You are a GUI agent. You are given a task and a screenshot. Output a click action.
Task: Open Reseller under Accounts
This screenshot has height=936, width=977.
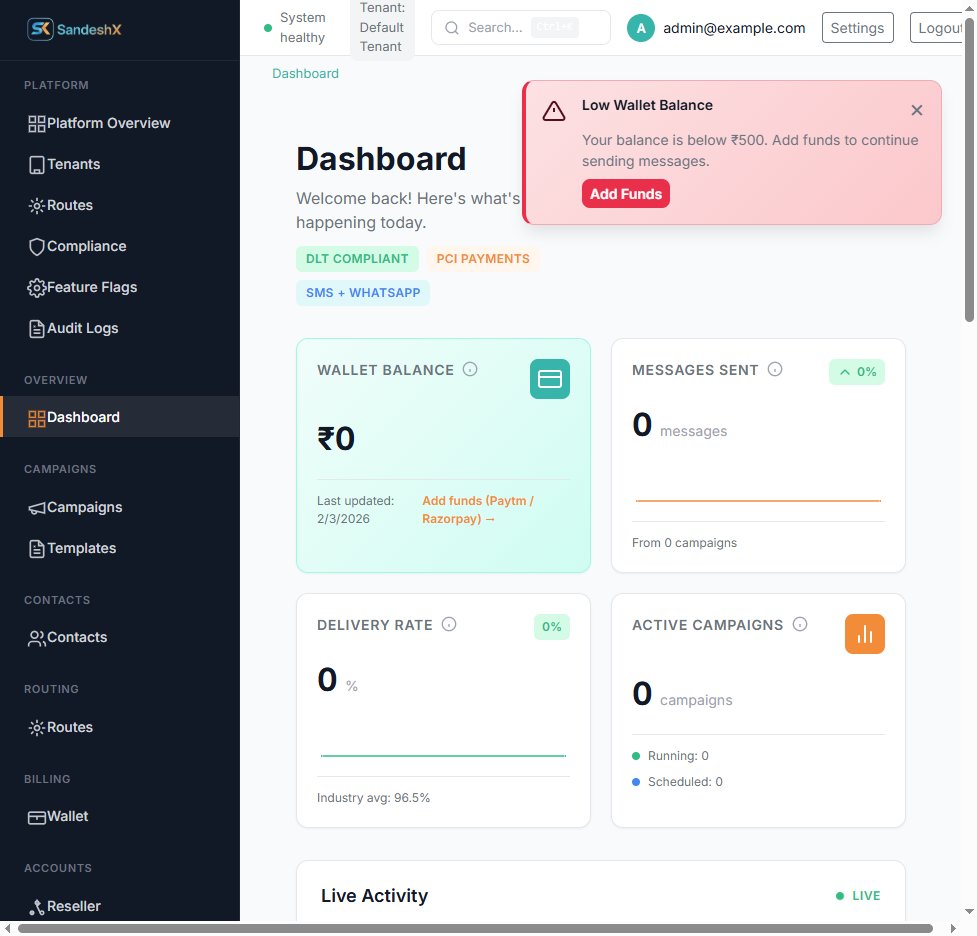click(120, 907)
